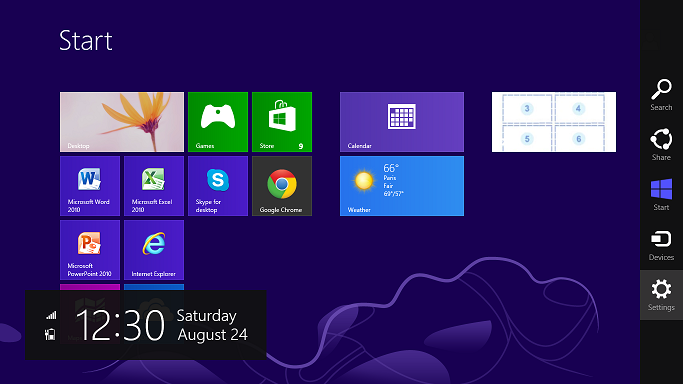Click the Start charm
Screen dimensions: 683x384
(661, 195)
